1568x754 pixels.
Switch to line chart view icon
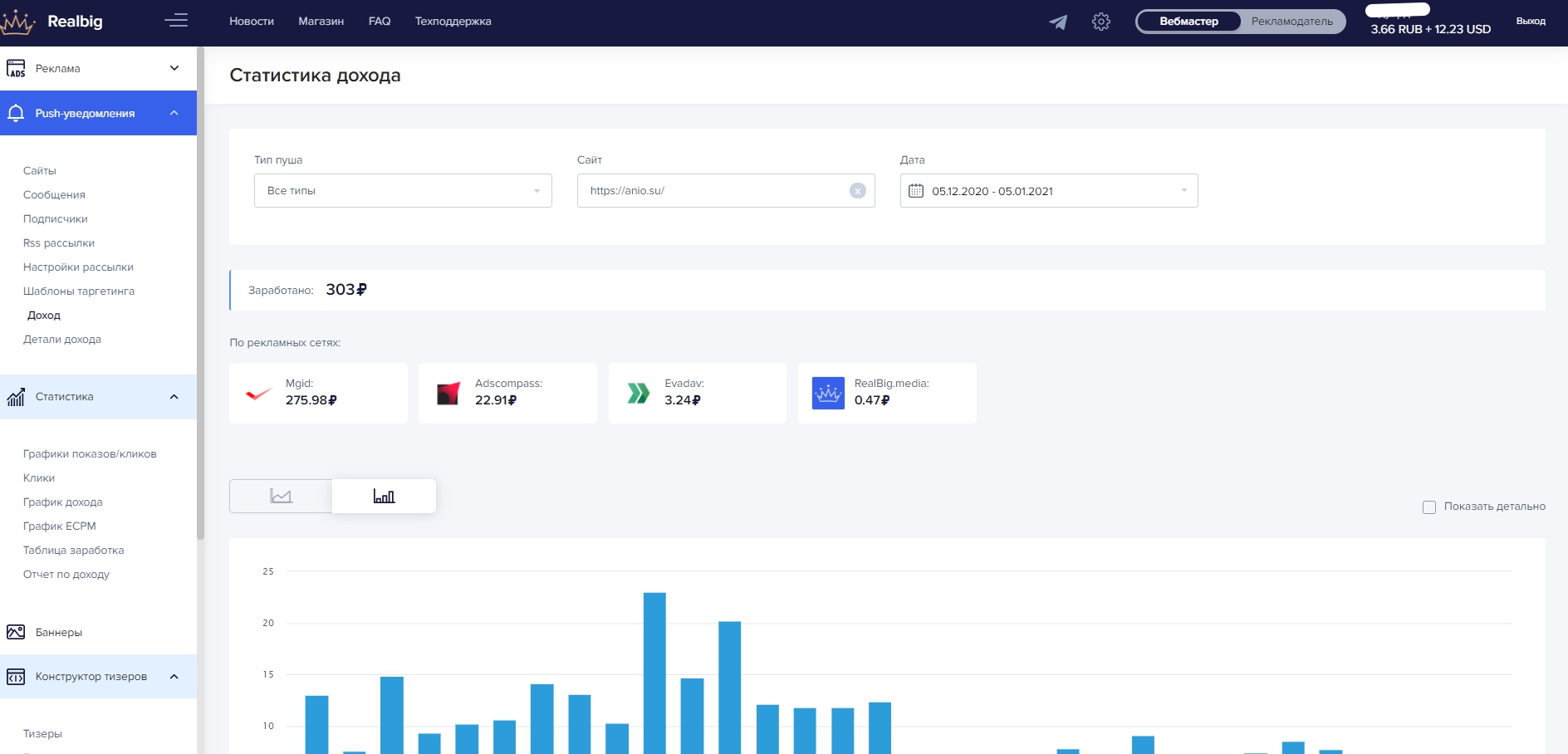[281, 497]
